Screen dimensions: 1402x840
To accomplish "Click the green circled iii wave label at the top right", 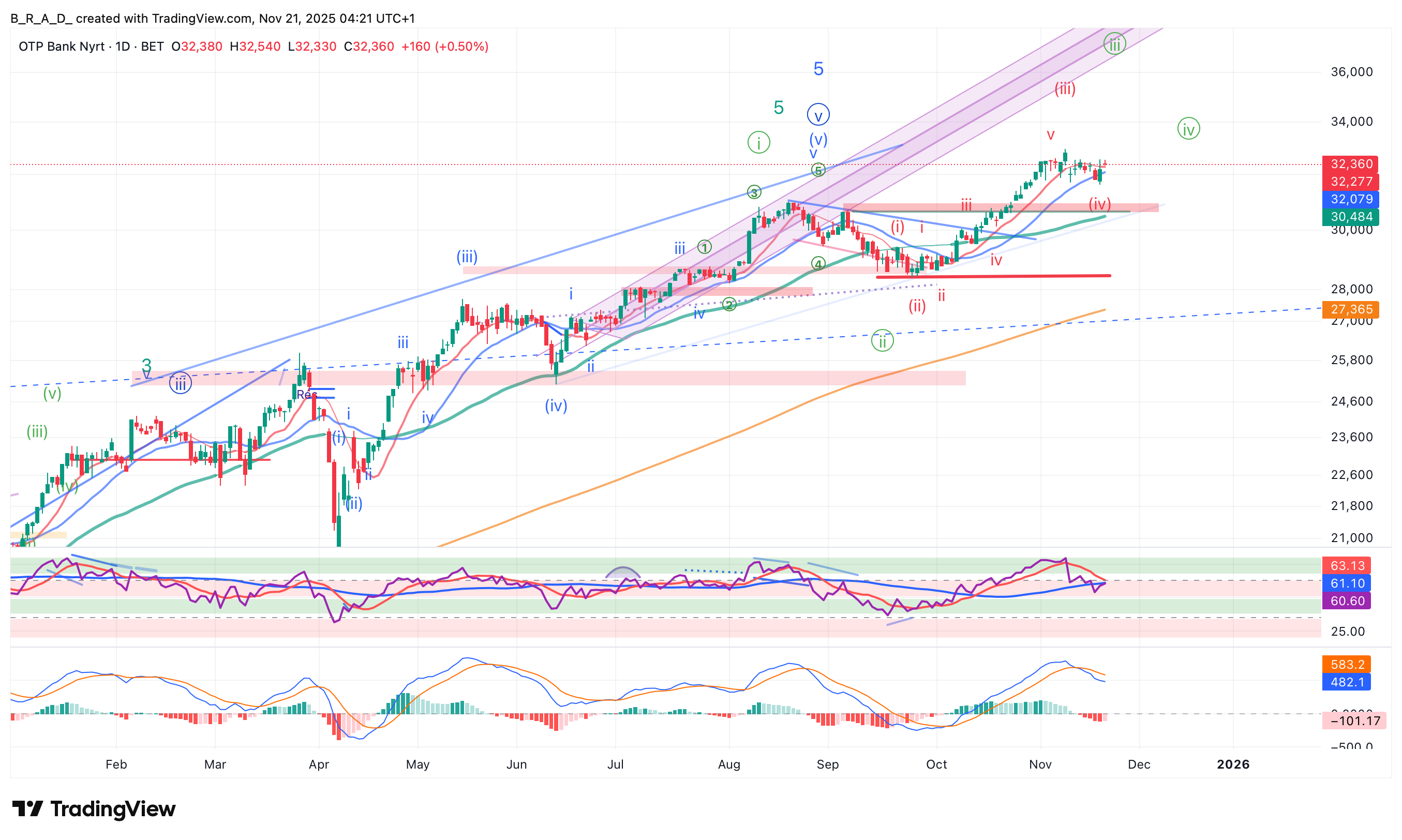I will point(1114,44).
